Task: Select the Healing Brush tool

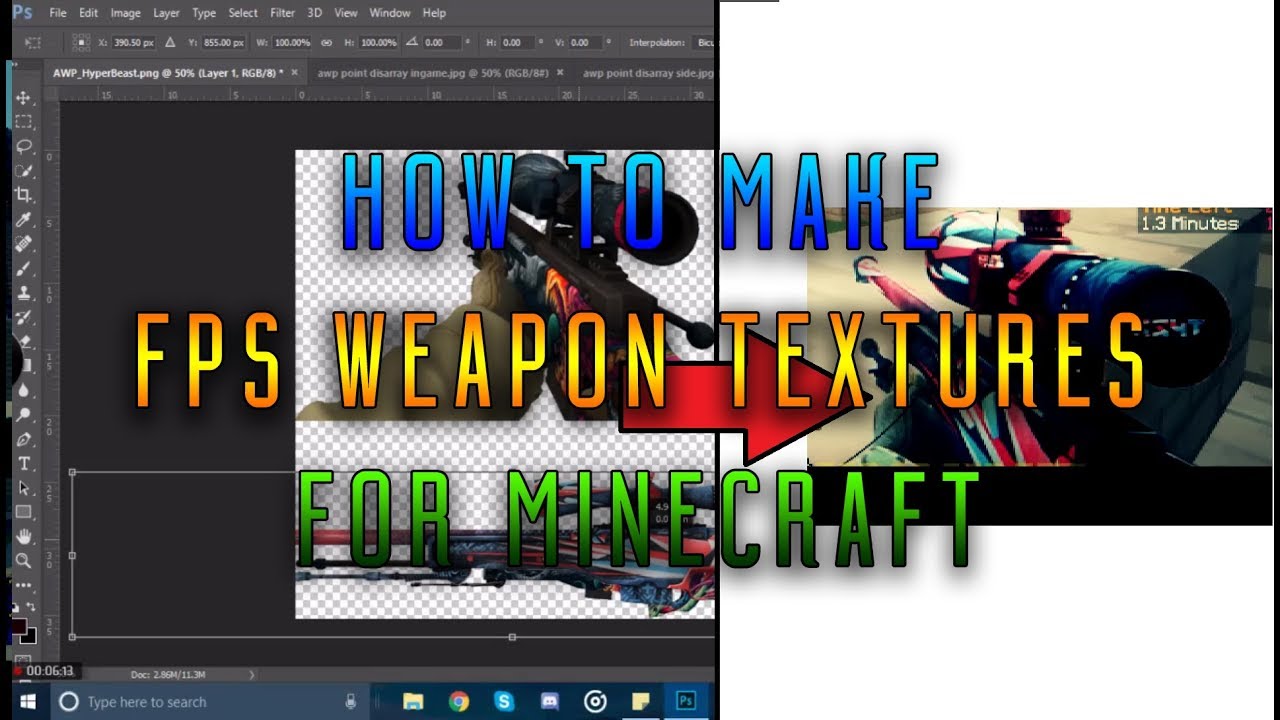Action: point(24,244)
